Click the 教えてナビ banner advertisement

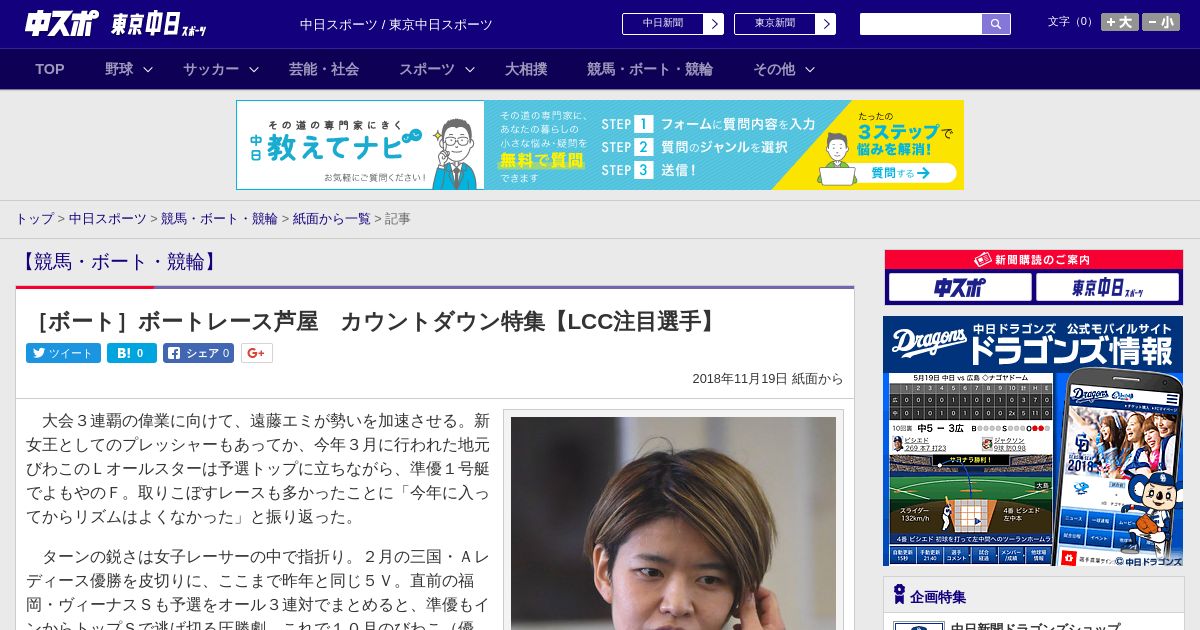(x=600, y=145)
